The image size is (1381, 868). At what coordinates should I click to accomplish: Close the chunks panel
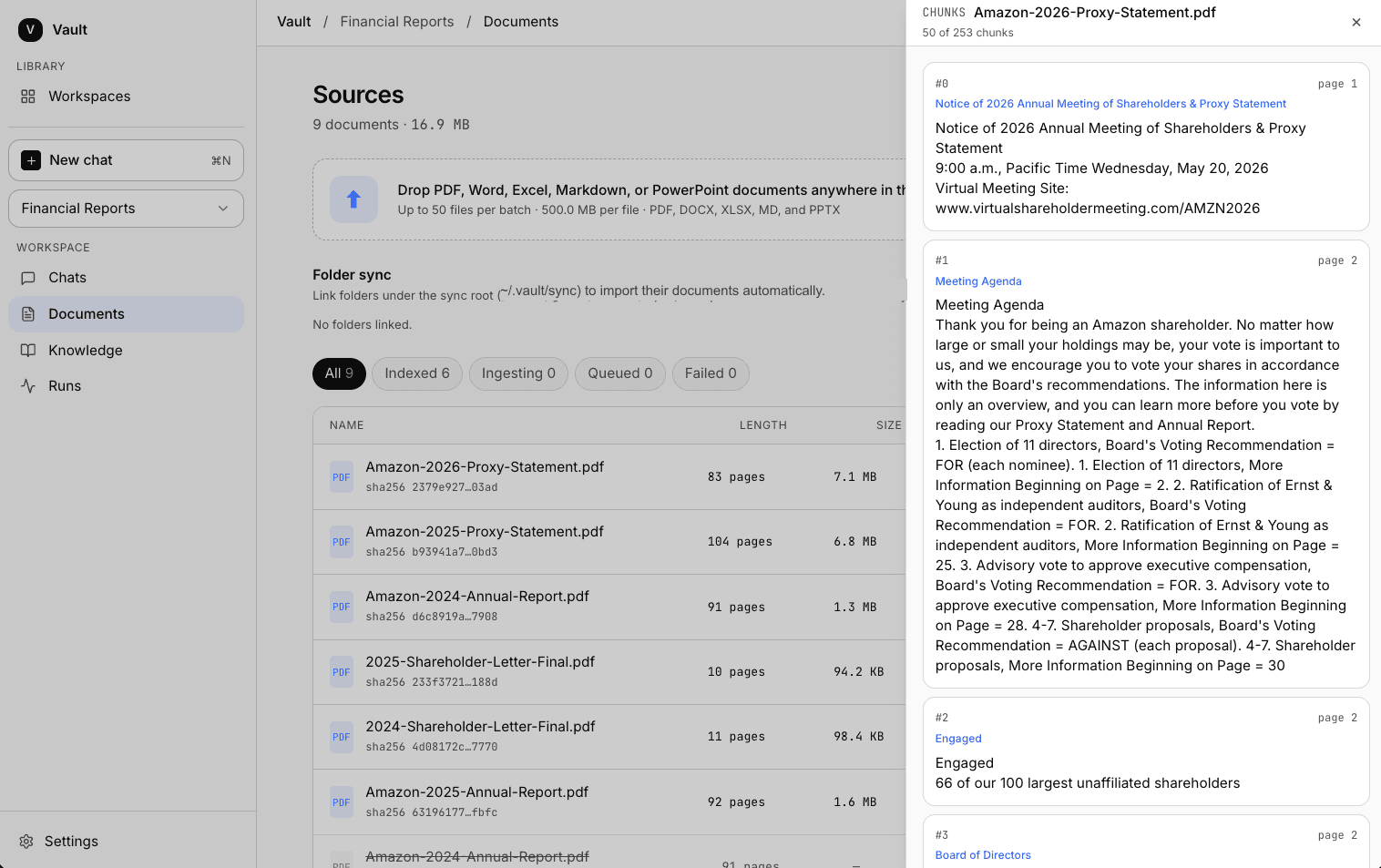(x=1356, y=22)
